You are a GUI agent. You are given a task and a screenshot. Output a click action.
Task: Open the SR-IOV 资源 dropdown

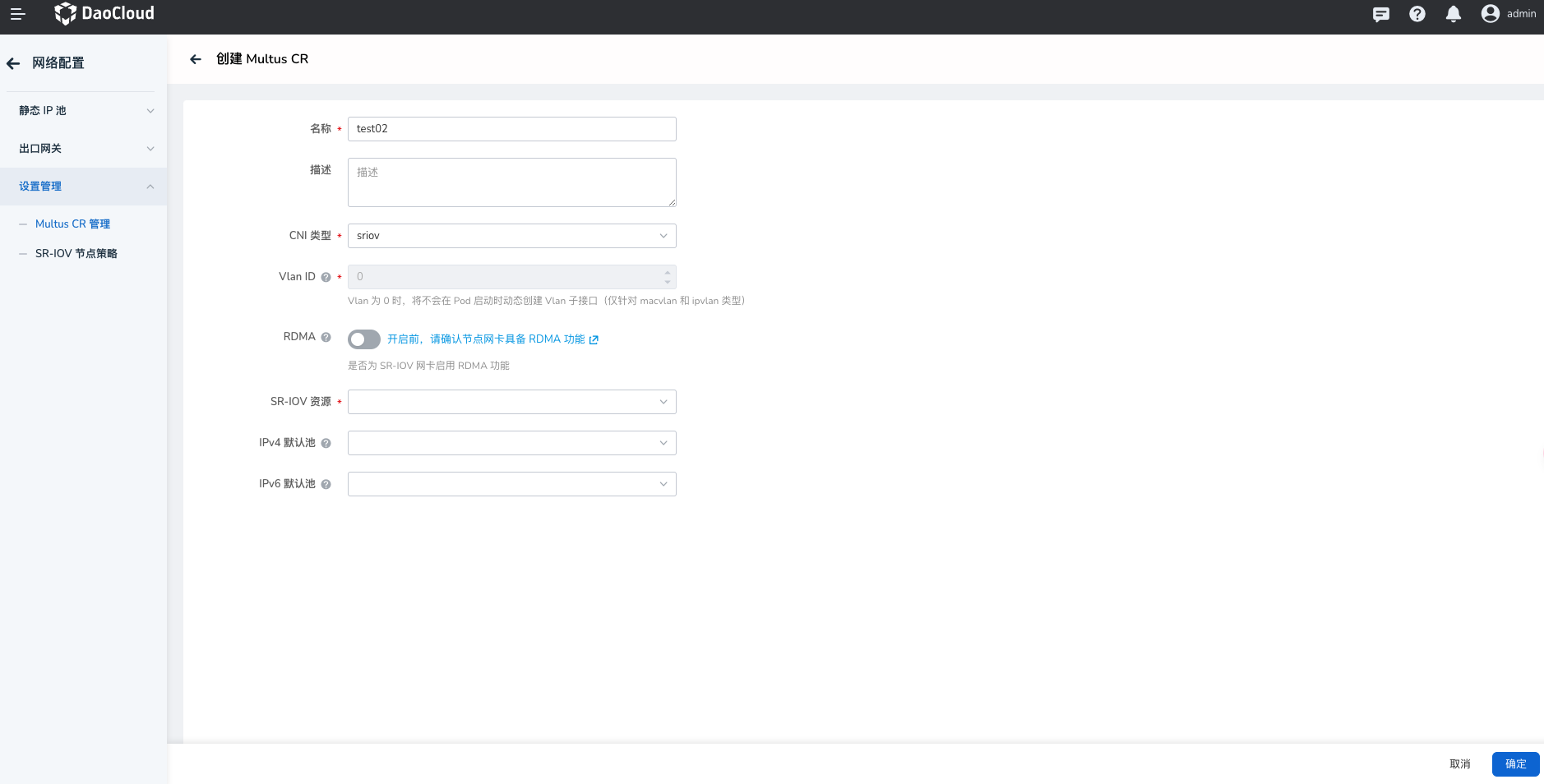click(511, 402)
